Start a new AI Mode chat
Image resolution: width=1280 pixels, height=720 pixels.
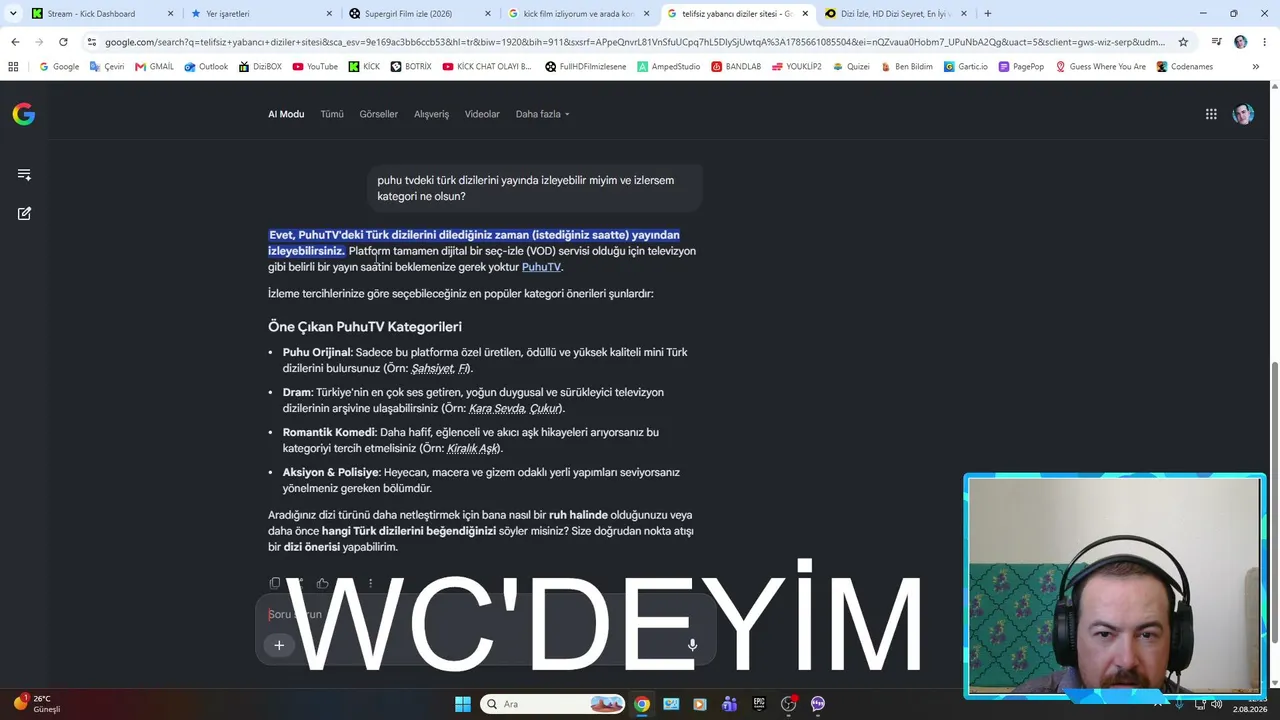click(x=24, y=213)
